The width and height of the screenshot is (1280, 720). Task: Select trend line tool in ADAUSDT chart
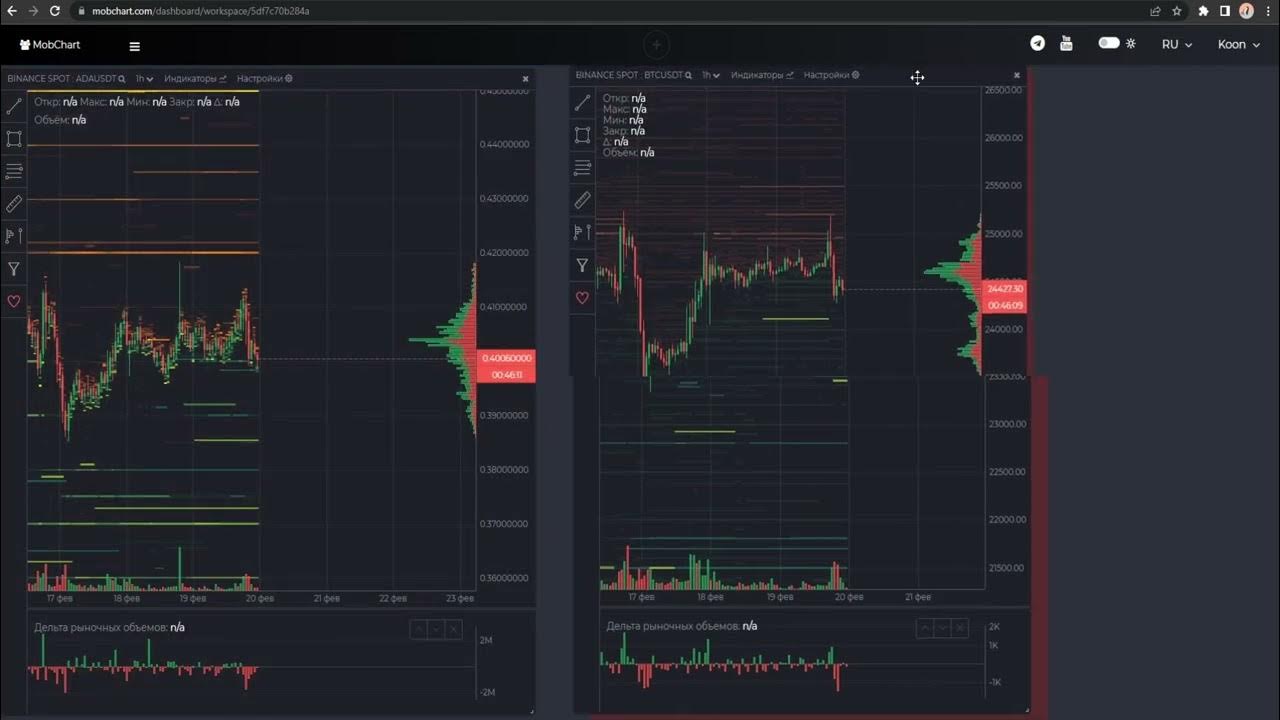14,106
